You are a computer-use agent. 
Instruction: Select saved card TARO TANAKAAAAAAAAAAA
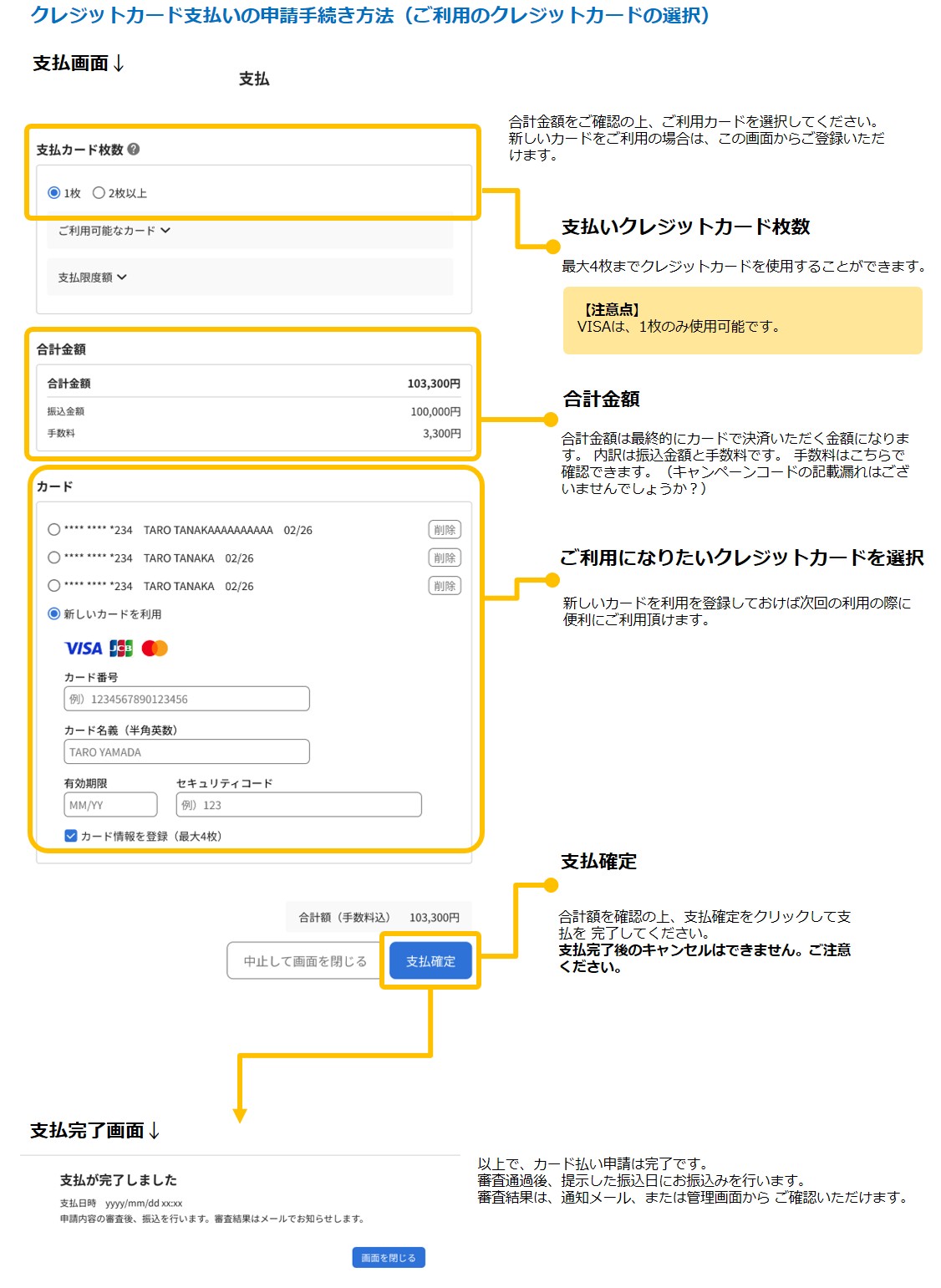54,530
